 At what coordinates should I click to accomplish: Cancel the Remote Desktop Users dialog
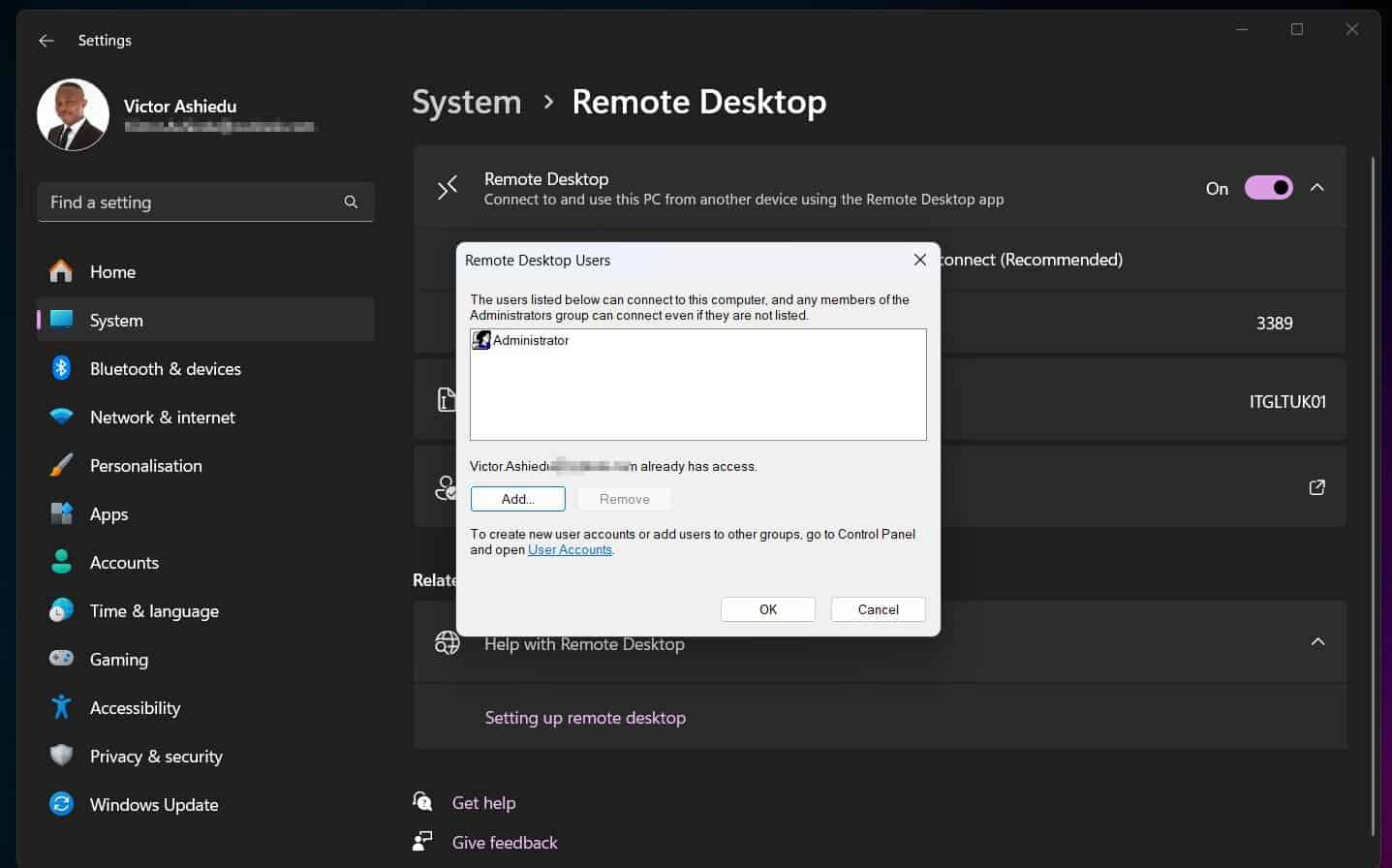pos(879,609)
